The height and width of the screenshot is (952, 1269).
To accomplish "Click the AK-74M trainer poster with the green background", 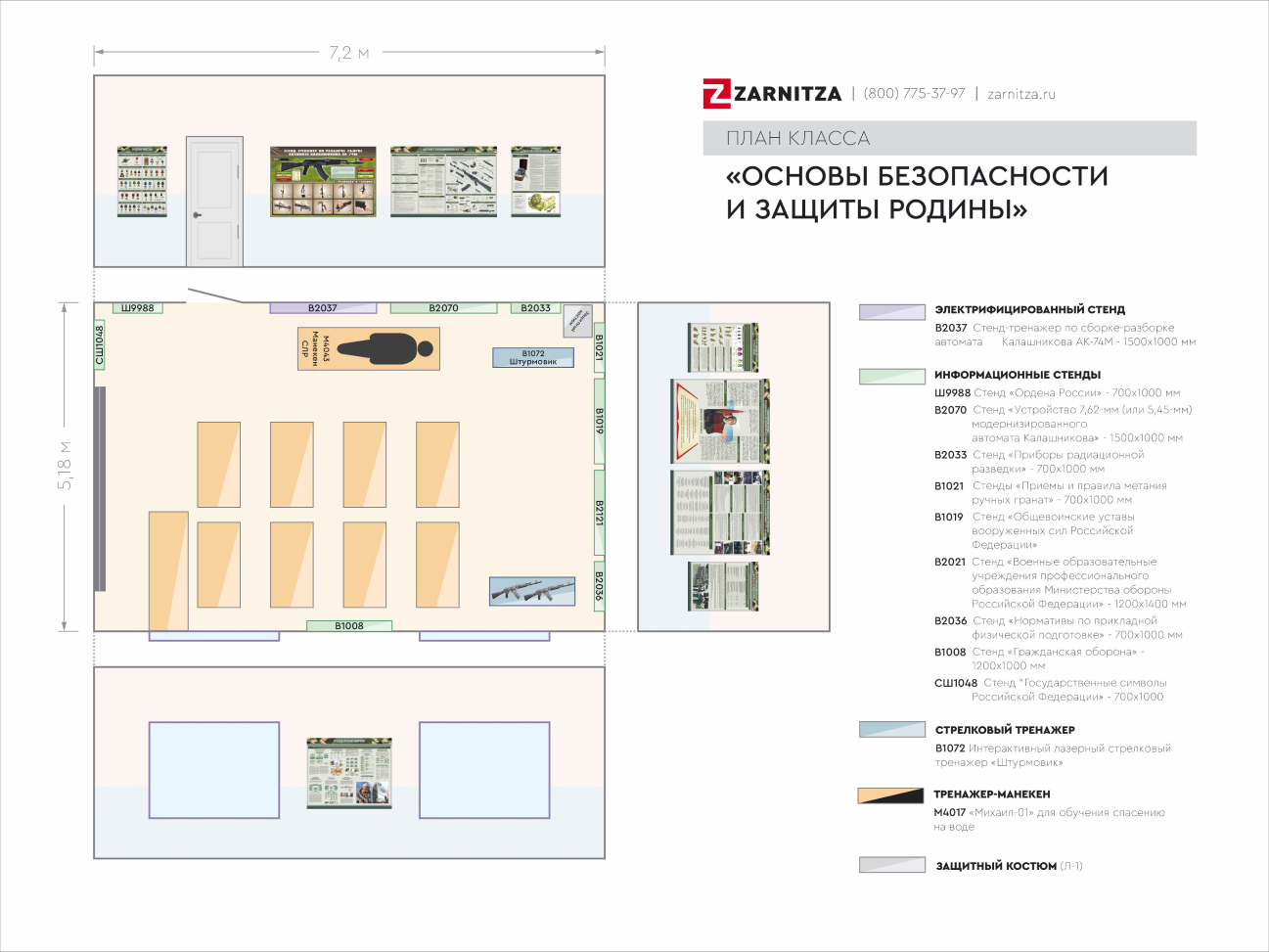I will click(323, 181).
